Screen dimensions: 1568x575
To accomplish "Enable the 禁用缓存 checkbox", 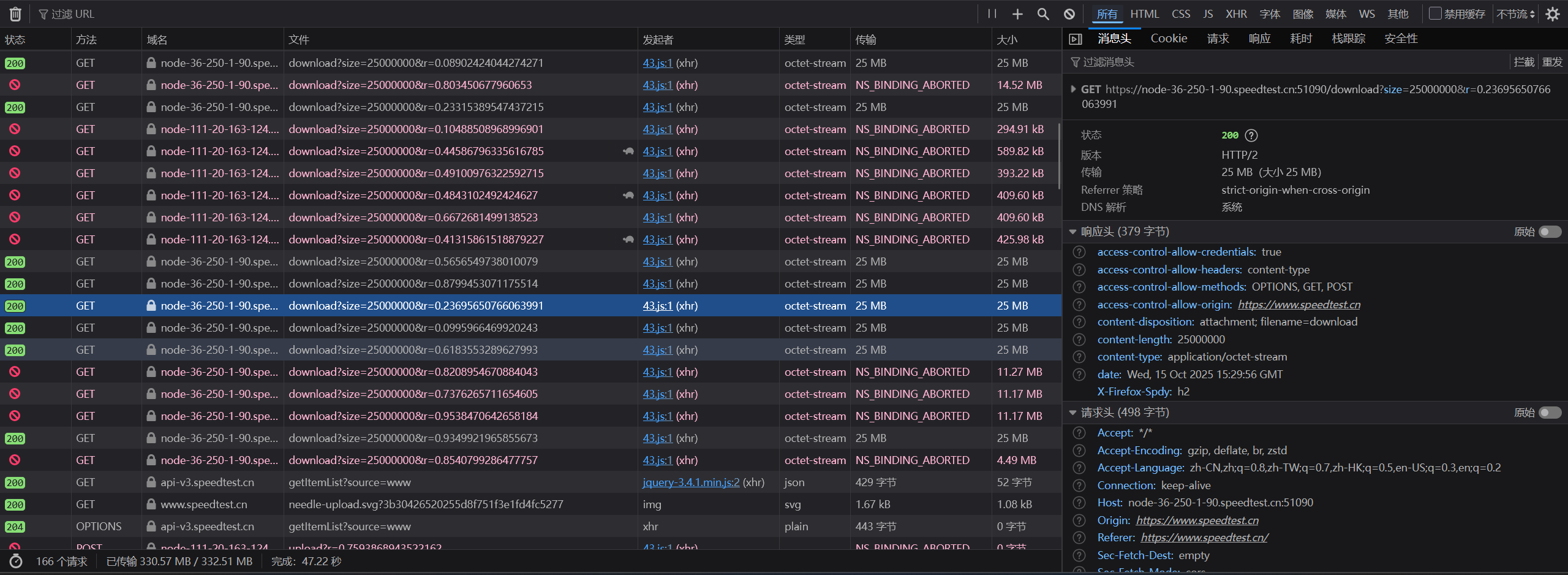I will pos(1434,13).
